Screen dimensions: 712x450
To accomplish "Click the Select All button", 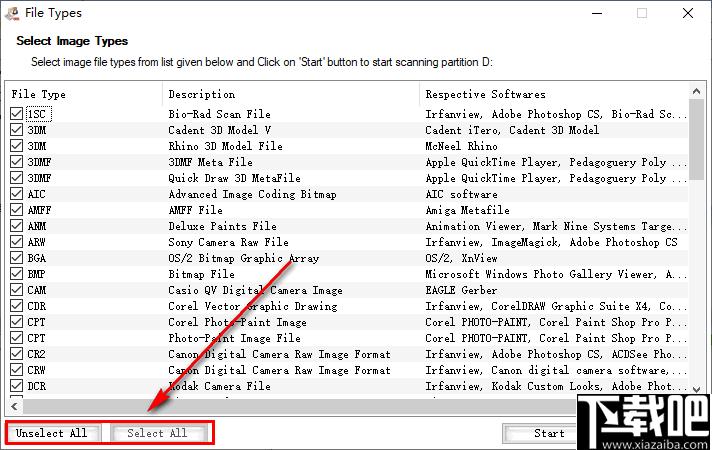I will (x=157, y=433).
